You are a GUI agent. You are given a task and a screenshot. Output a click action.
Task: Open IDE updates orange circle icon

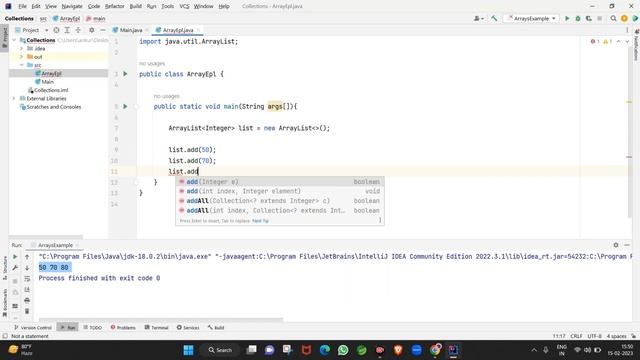tap(624, 18)
